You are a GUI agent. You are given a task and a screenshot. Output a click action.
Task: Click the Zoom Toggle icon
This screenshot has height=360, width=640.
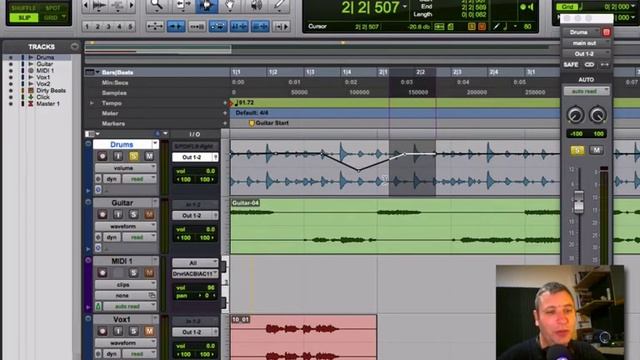click(155, 27)
